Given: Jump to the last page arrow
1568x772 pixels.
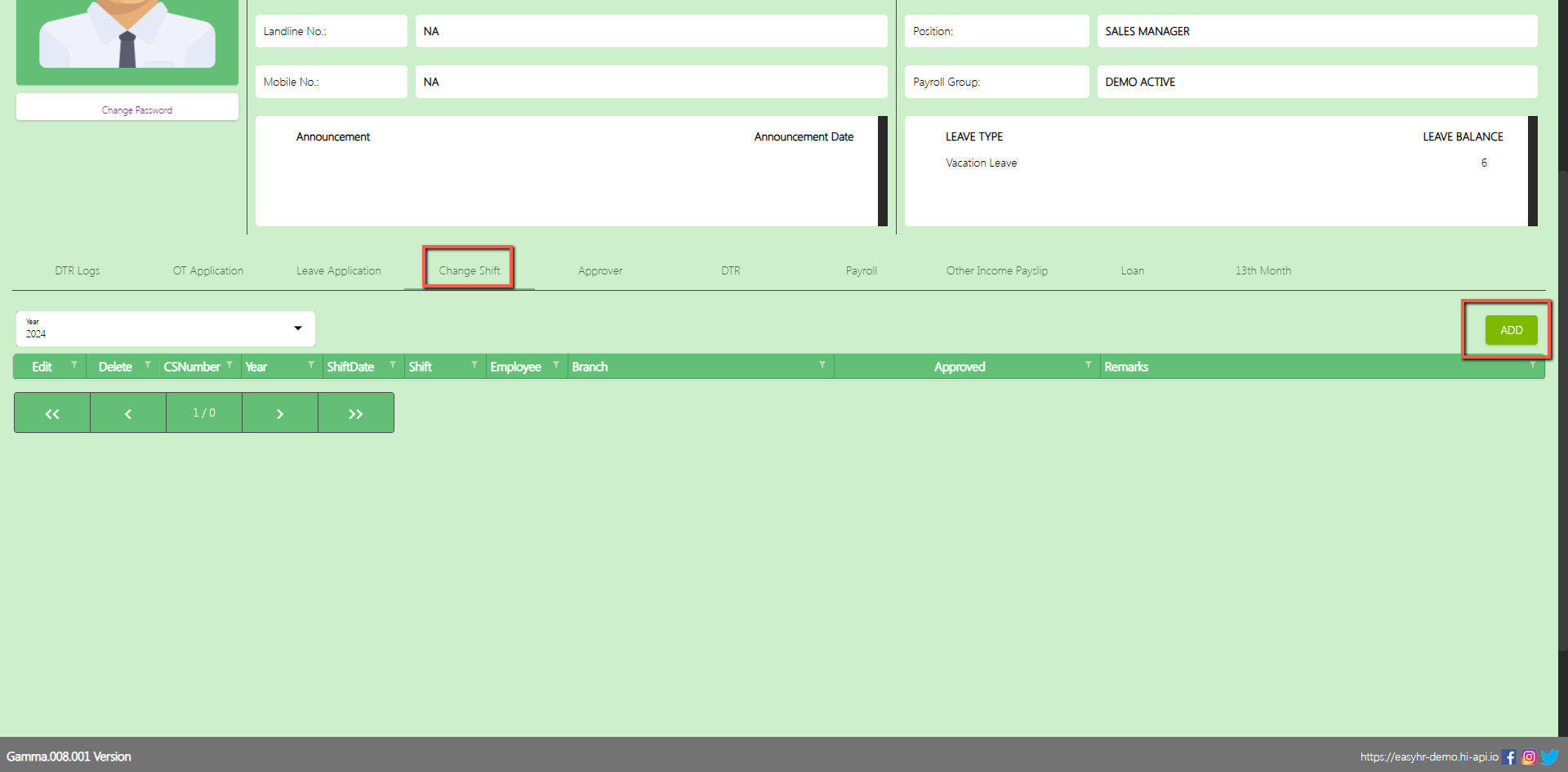Looking at the screenshot, I should click(x=356, y=413).
